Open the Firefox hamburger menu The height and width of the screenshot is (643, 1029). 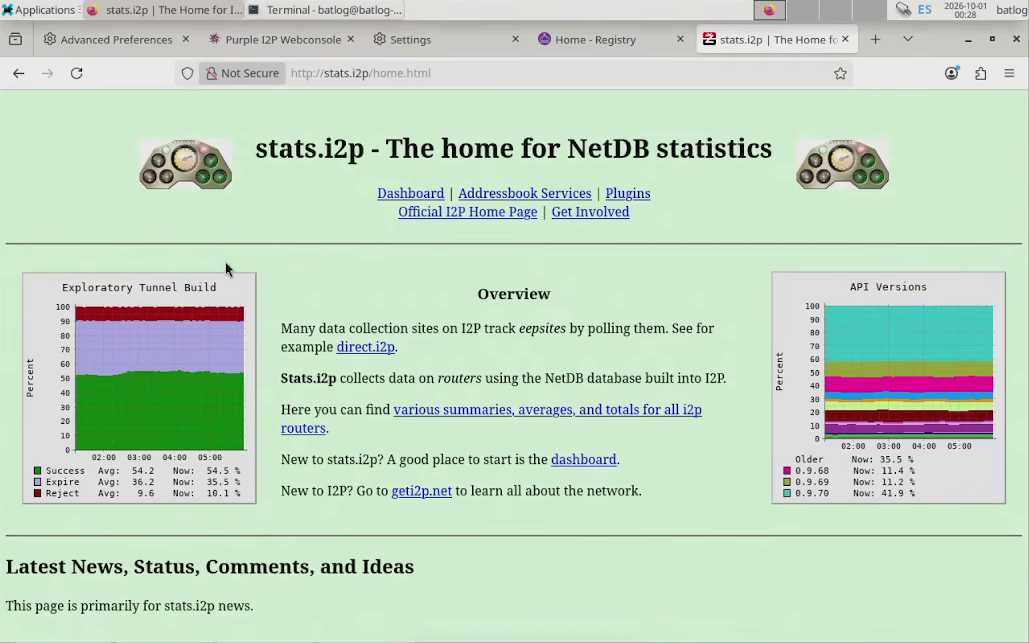coord(1009,73)
